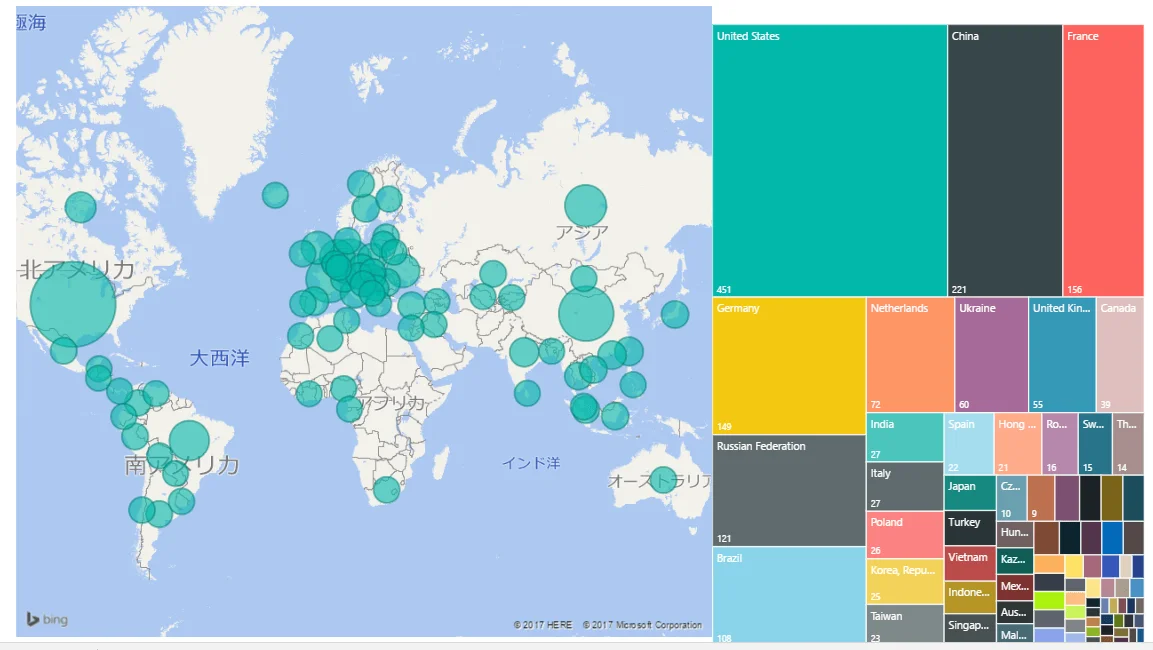Select the bubble above the アジア label in Russia
1153x650 pixels.
[x=585, y=205]
